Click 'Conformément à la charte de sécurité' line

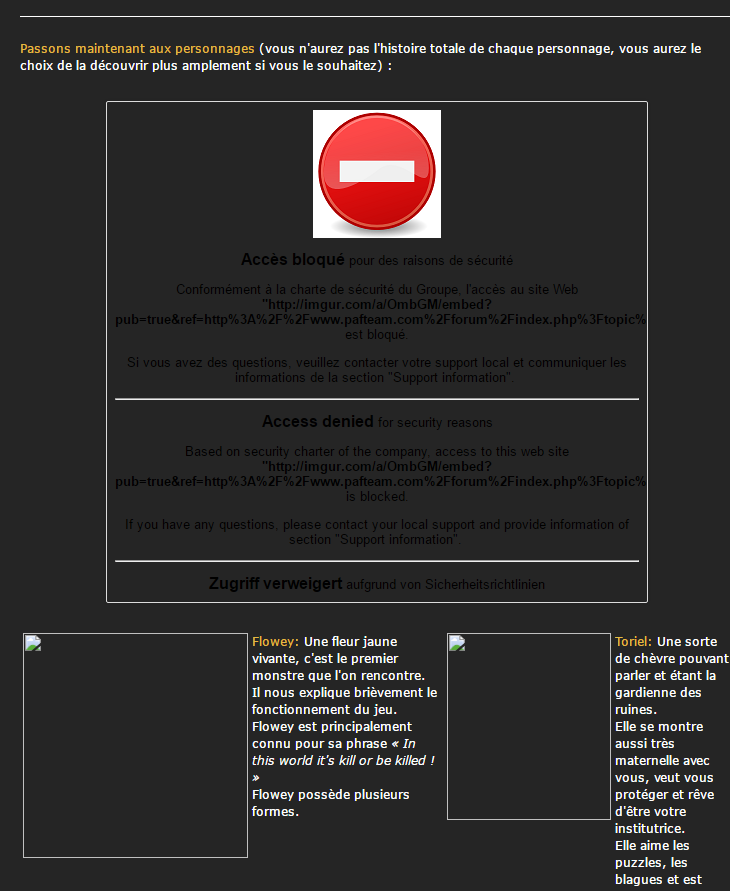[x=377, y=290]
